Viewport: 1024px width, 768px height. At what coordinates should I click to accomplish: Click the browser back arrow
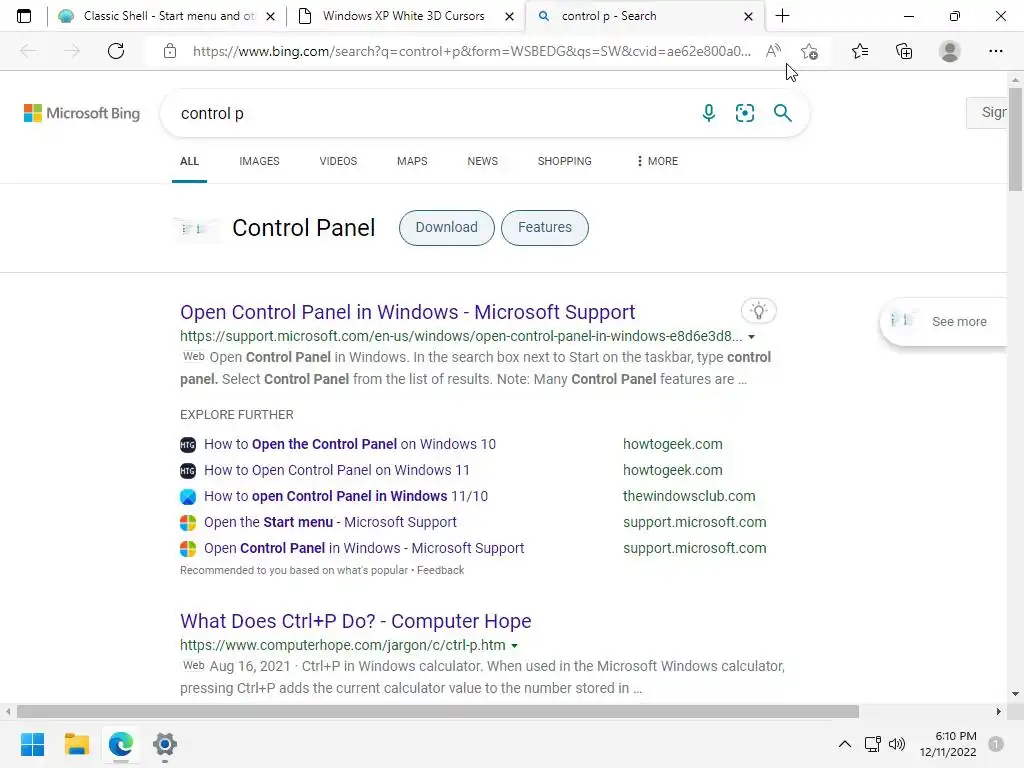28,51
